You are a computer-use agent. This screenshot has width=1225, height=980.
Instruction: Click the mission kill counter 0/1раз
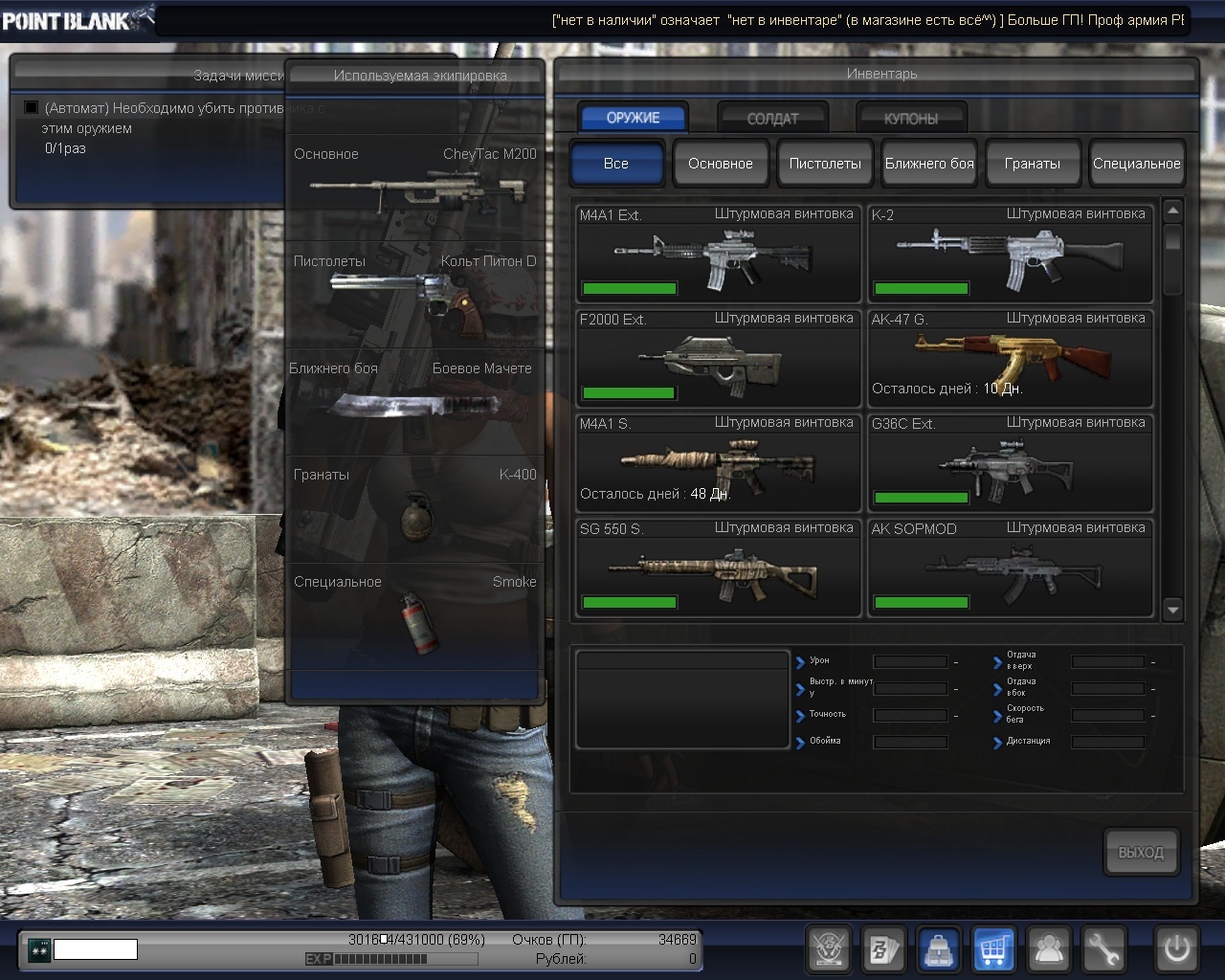[65, 148]
